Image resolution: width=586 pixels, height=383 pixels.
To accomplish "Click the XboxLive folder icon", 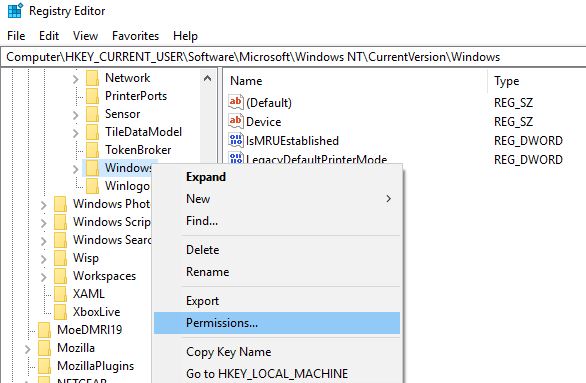I will 60,312.
